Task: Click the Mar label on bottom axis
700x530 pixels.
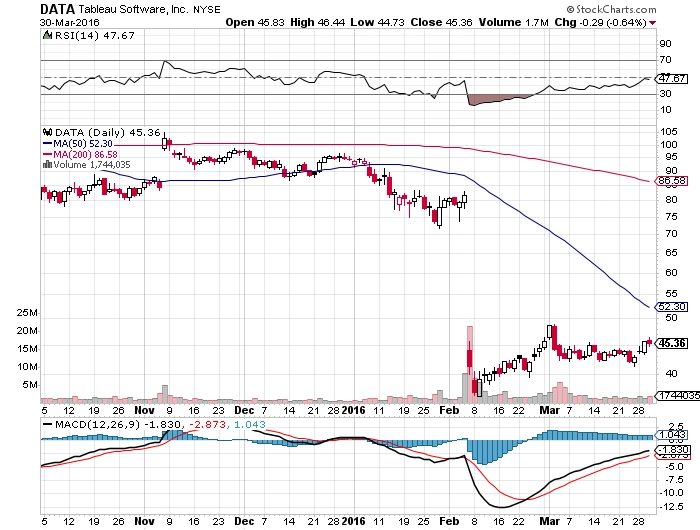Action: click(x=549, y=521)
